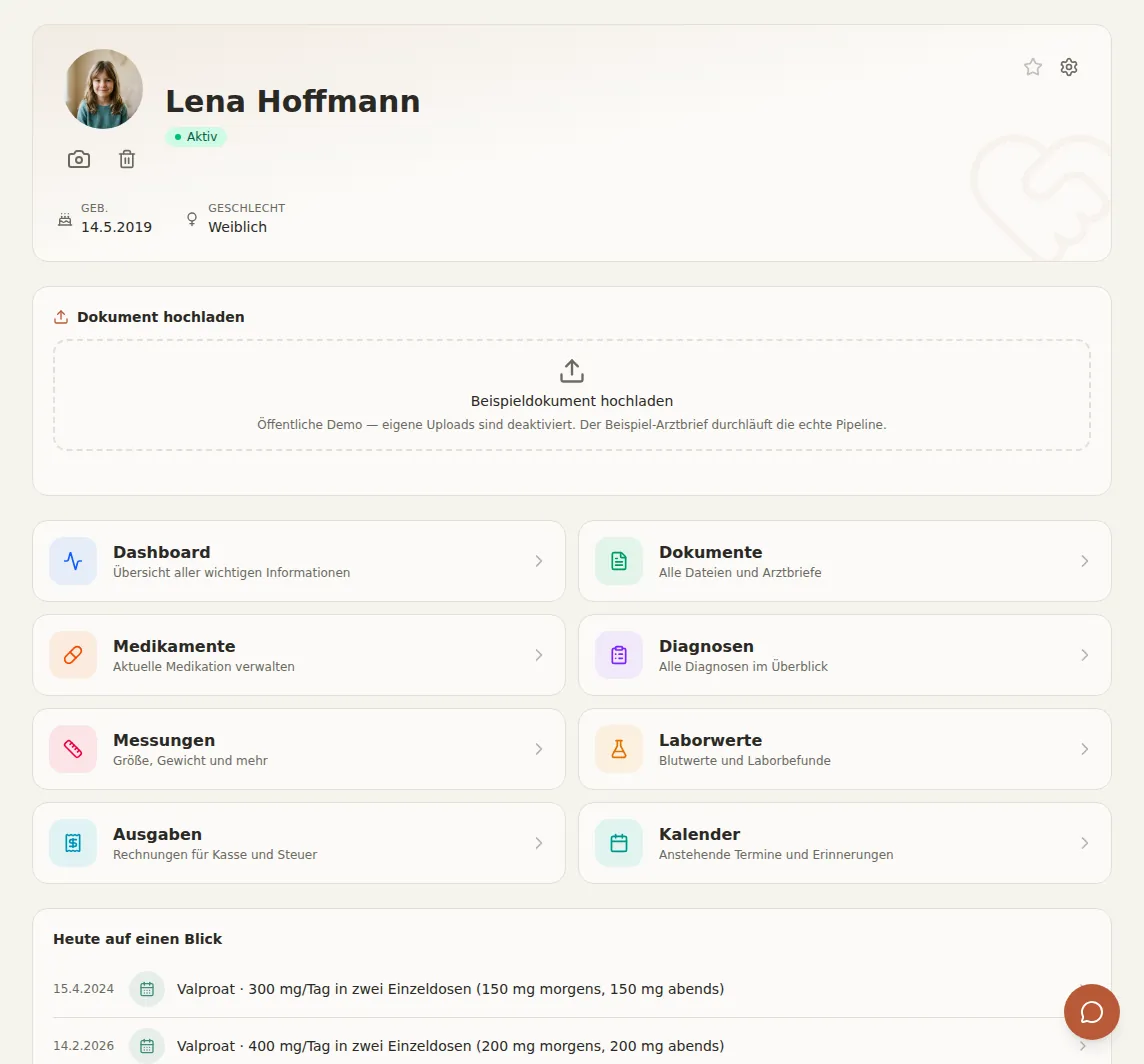Image resolution: width=1144 pixels, height=1064 pixels.
Task: Expand Dashboard with its chevron arrow
Action: pyautogui.click(x=538, y=561)
